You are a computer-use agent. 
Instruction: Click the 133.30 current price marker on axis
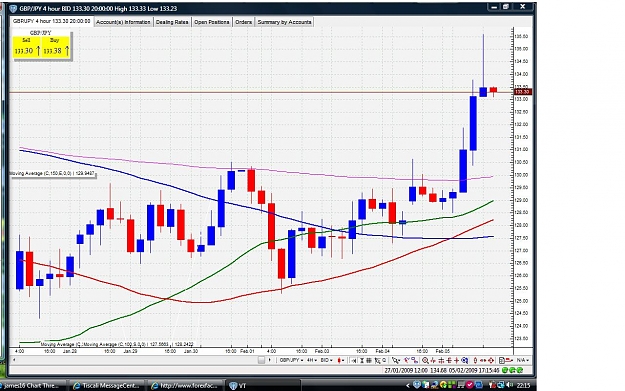[522, 92]
